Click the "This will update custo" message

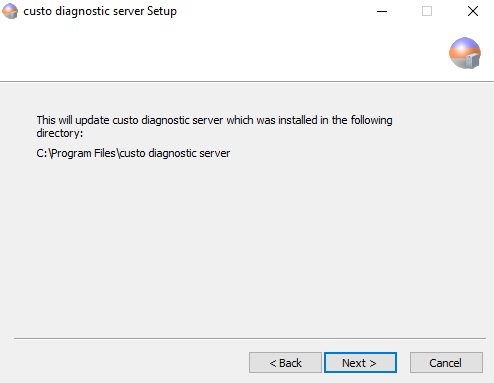pyautogui.click(x=214, y=126)
